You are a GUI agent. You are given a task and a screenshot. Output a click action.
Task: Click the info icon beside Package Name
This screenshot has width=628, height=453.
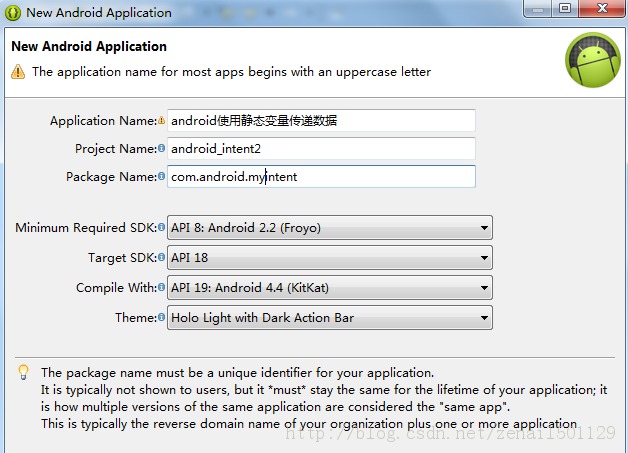point(161,176)
